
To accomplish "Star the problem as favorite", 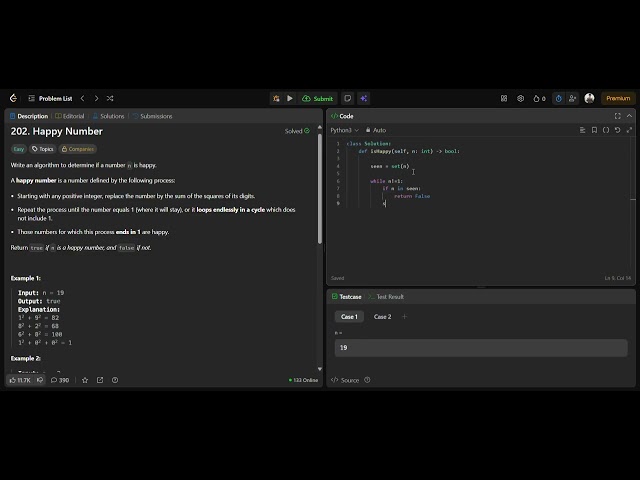I will (x=85, y=380).
